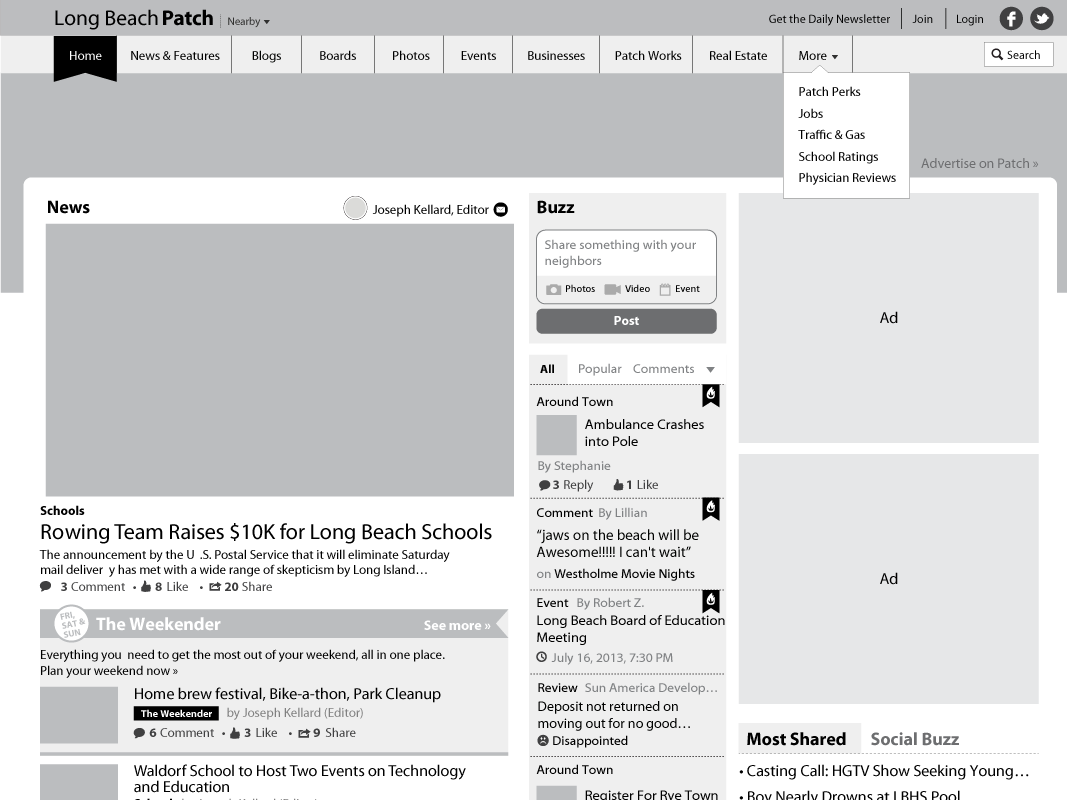Collapse the More menu dropdown

818,56
